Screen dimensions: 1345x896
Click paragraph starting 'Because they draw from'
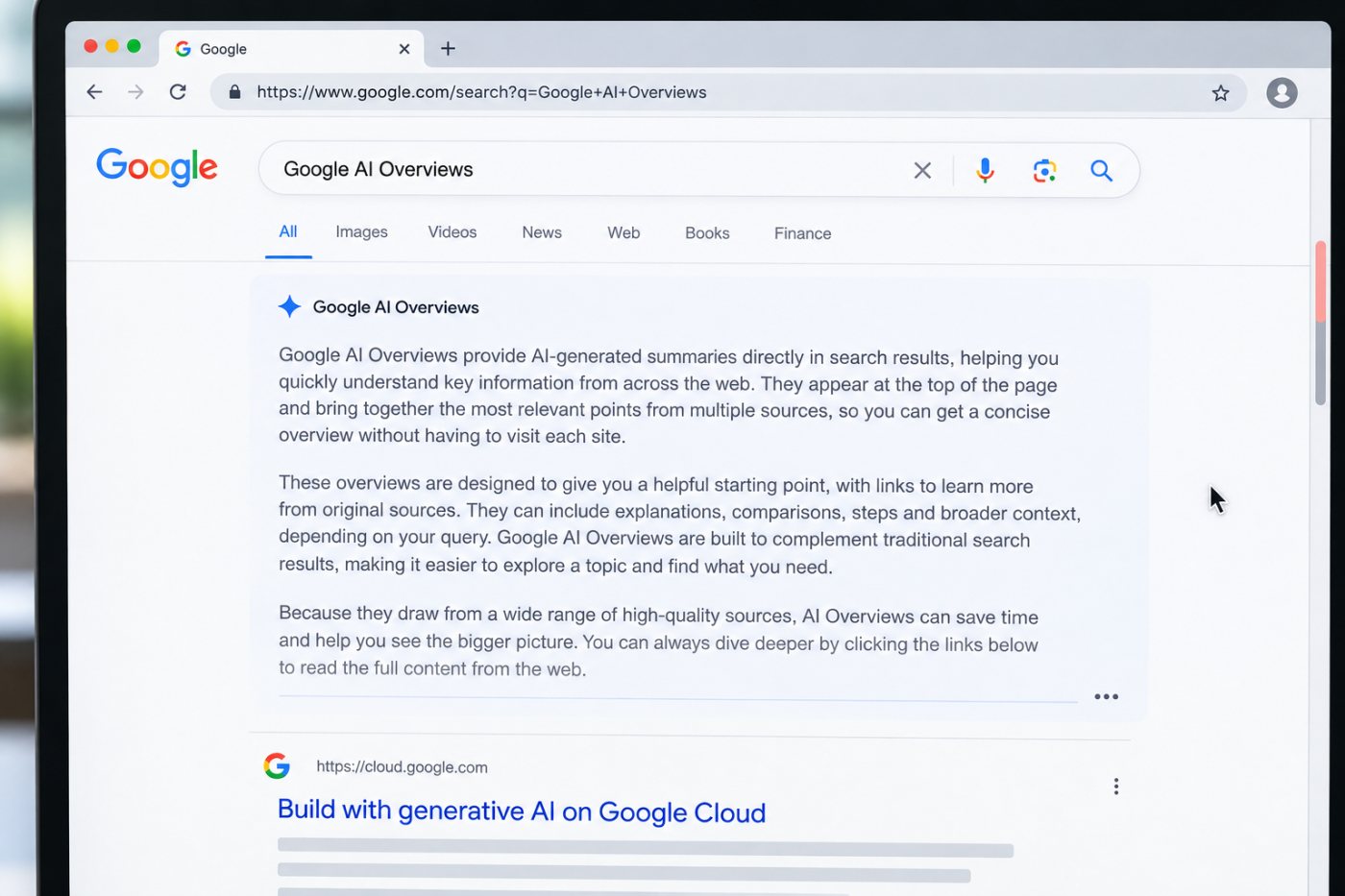pyautogui.click(x=658, y=642)
